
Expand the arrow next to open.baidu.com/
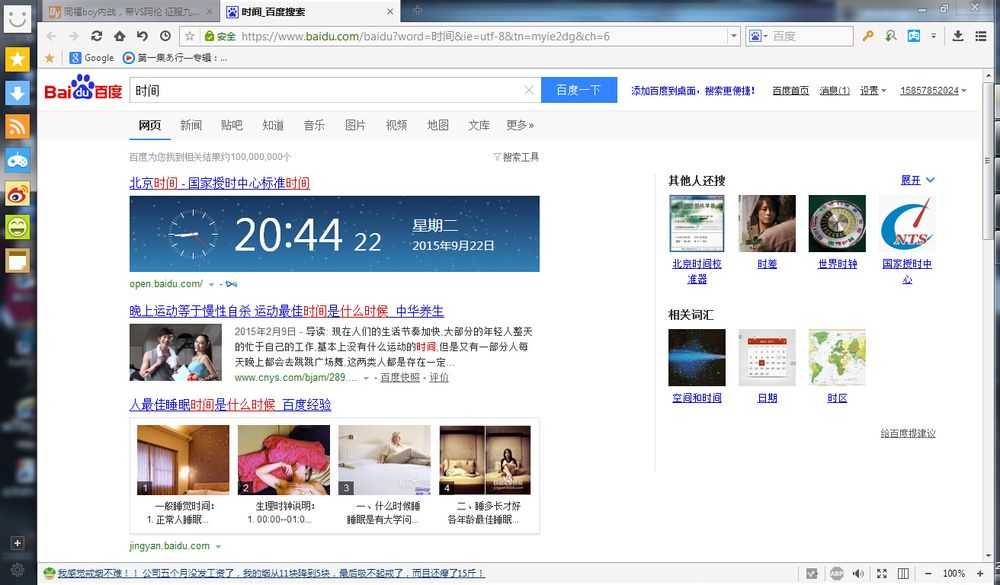(x=211, y=284)
